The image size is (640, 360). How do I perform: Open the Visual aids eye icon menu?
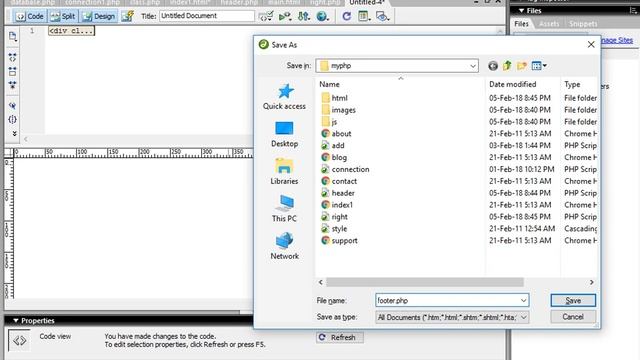pyautogui.click(x=382, y=16)
